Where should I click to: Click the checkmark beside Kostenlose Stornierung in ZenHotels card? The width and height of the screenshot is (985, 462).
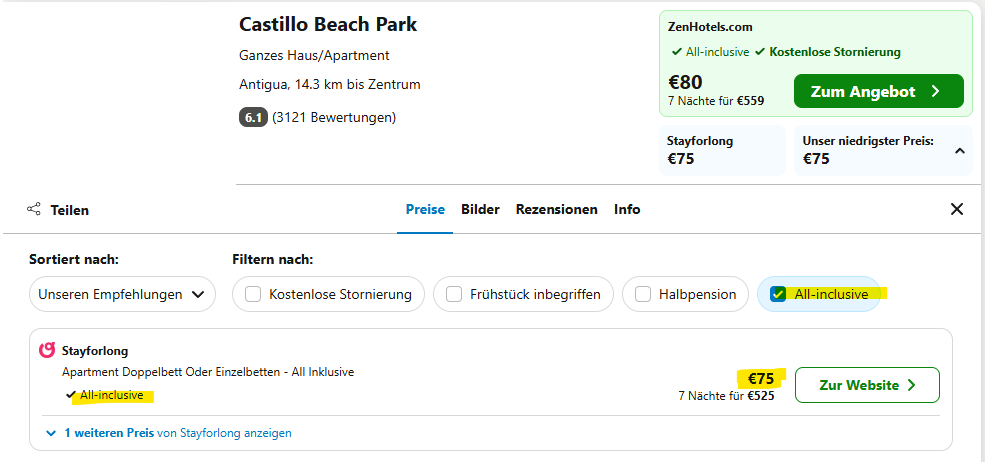pos(759,52)
